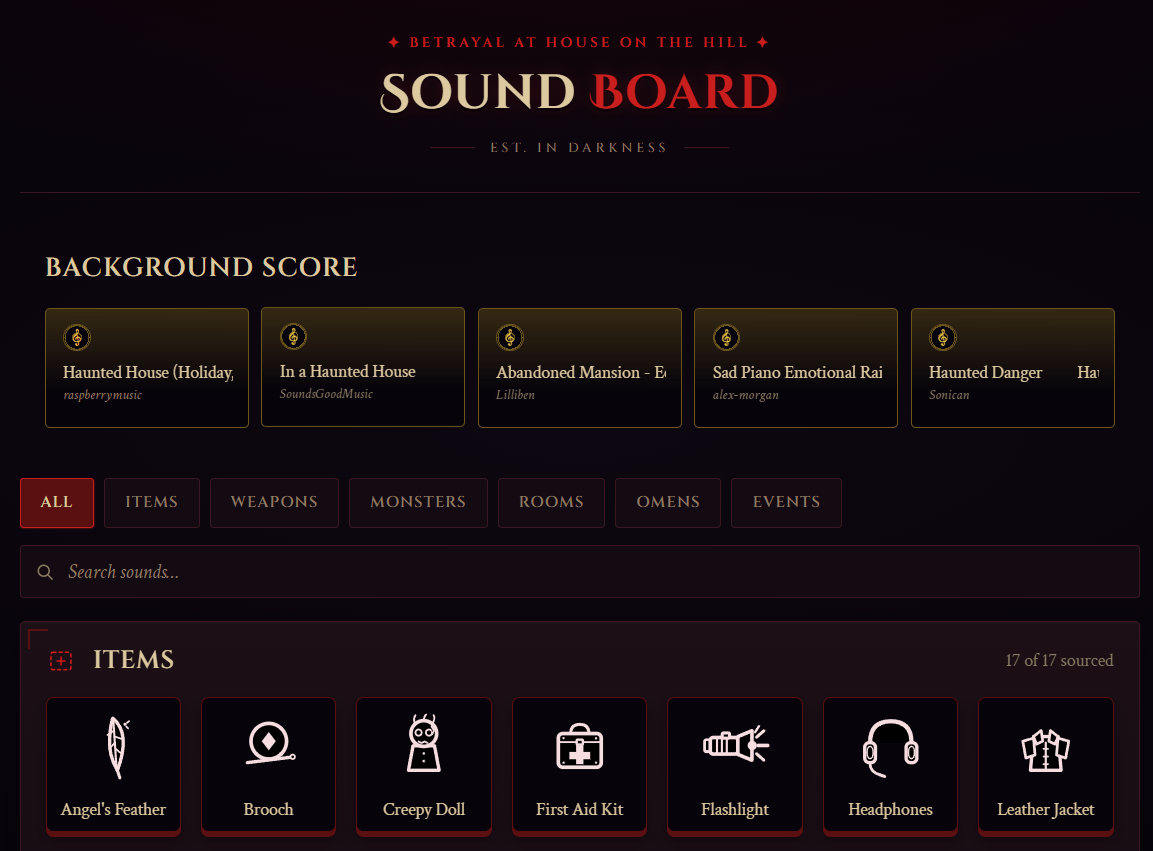Click the treble clef icon on Abandoned Mansion card

point(510,338)
